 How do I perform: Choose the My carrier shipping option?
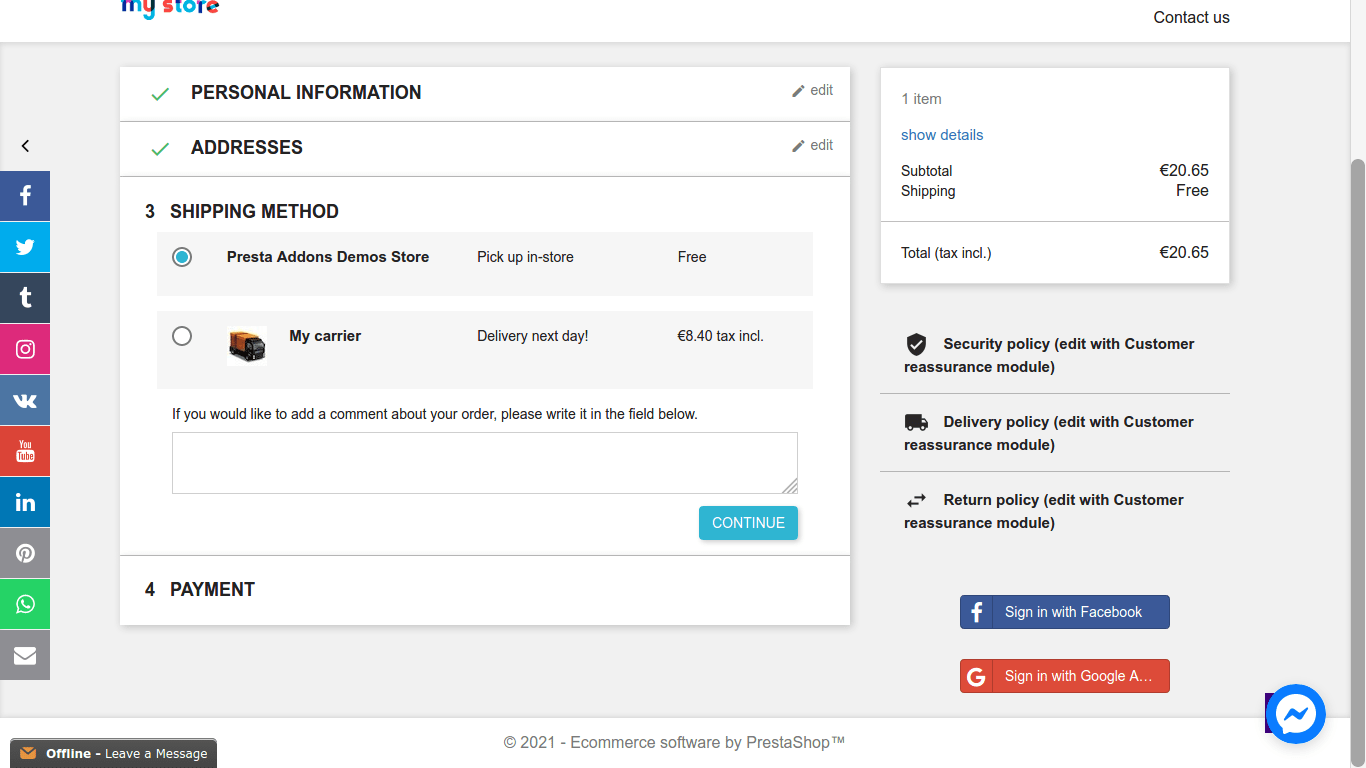(182, 336)
